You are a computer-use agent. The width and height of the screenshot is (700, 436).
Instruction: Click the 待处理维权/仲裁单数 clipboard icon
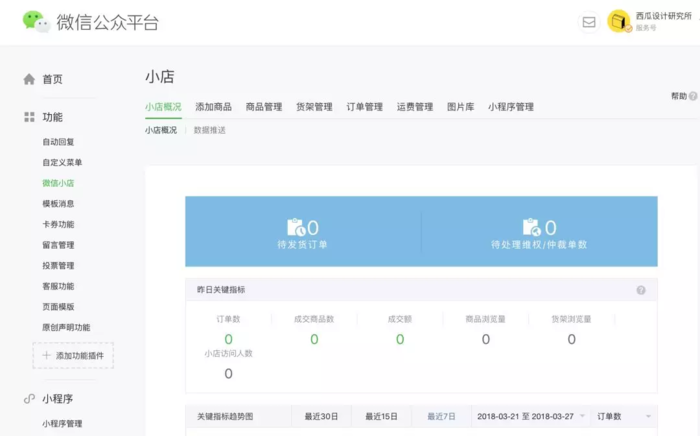point(532,227)
